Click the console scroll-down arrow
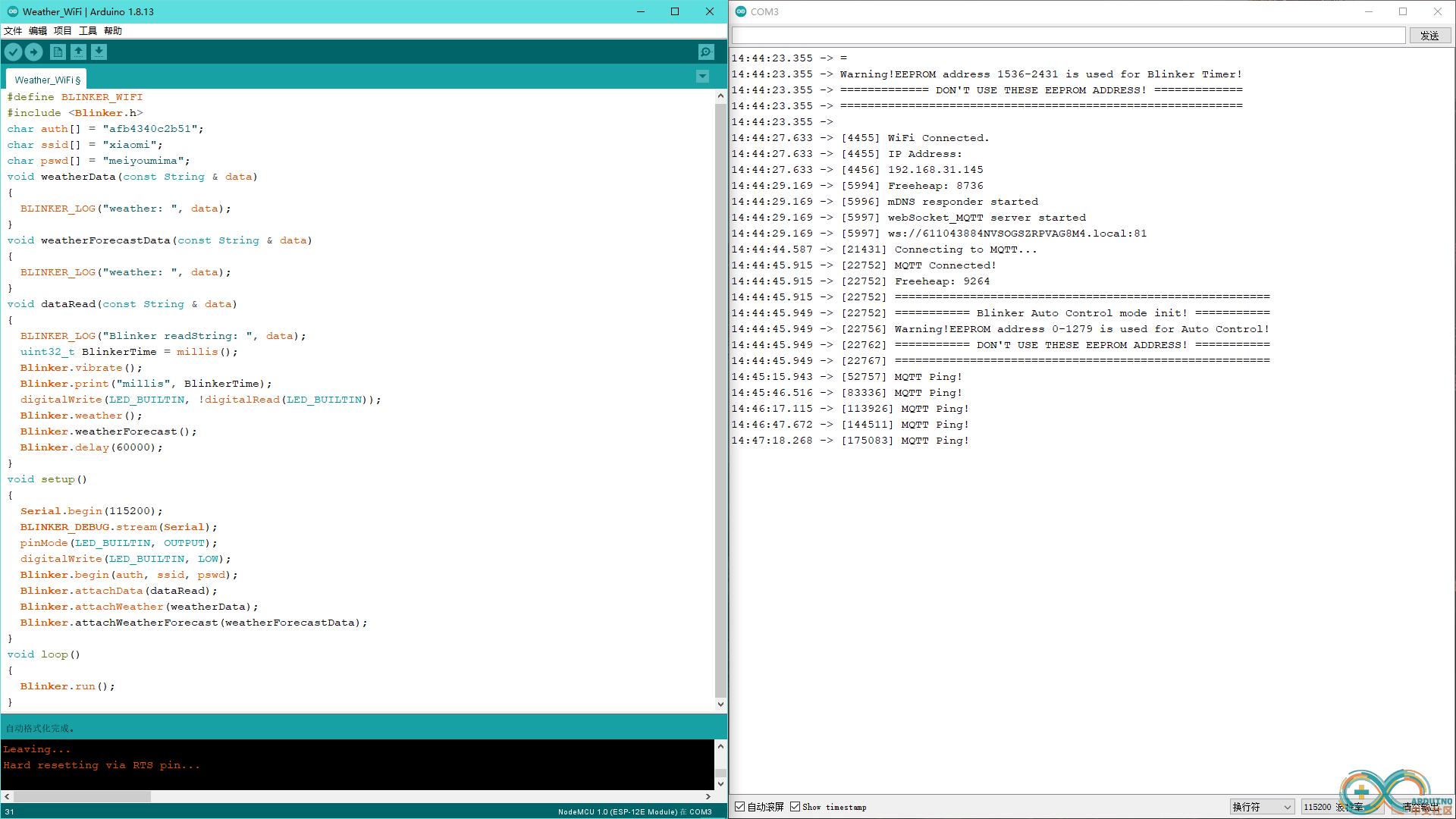This screenshot has height=819, width=1456. [x=720, y=783]
